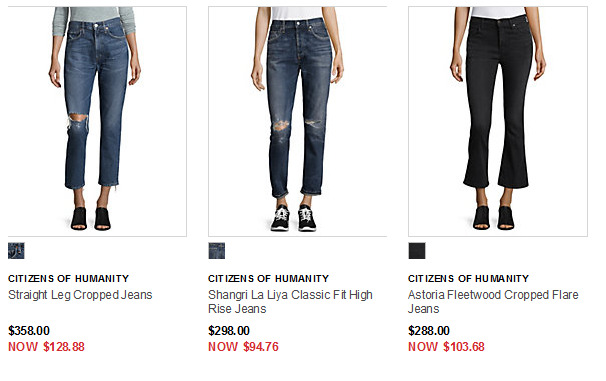Click the NOW $103.68 sale price
This screenshot has width=606, height=381.
coord(446,347)
